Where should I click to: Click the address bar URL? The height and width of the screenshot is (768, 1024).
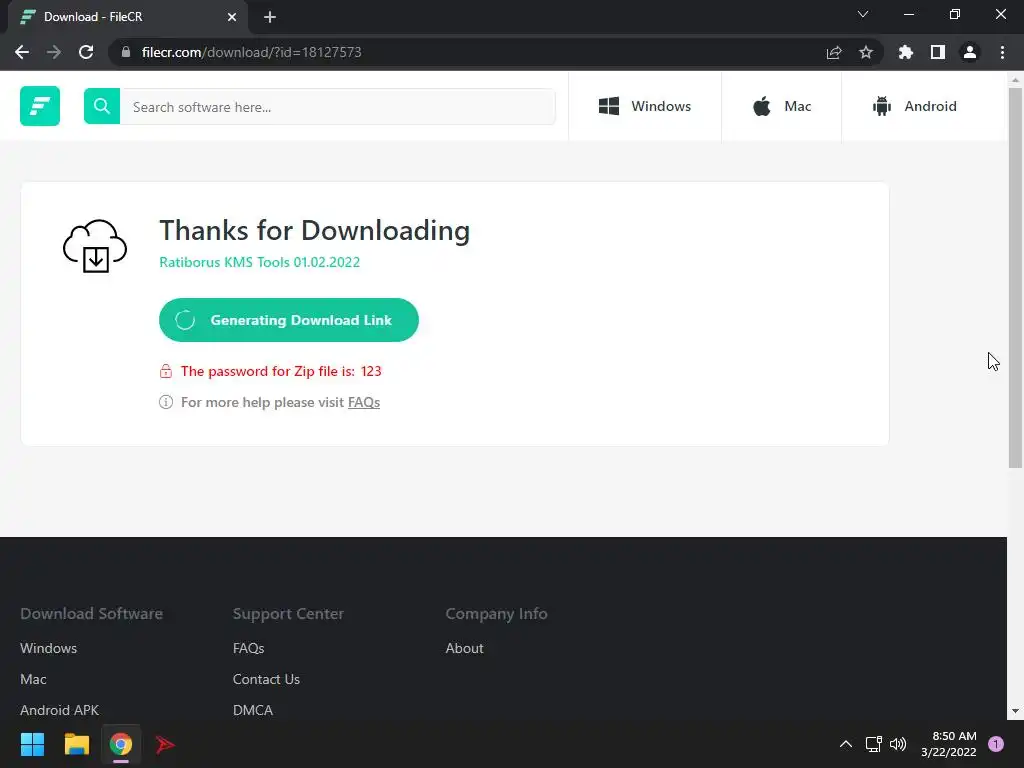click(251, 52)
